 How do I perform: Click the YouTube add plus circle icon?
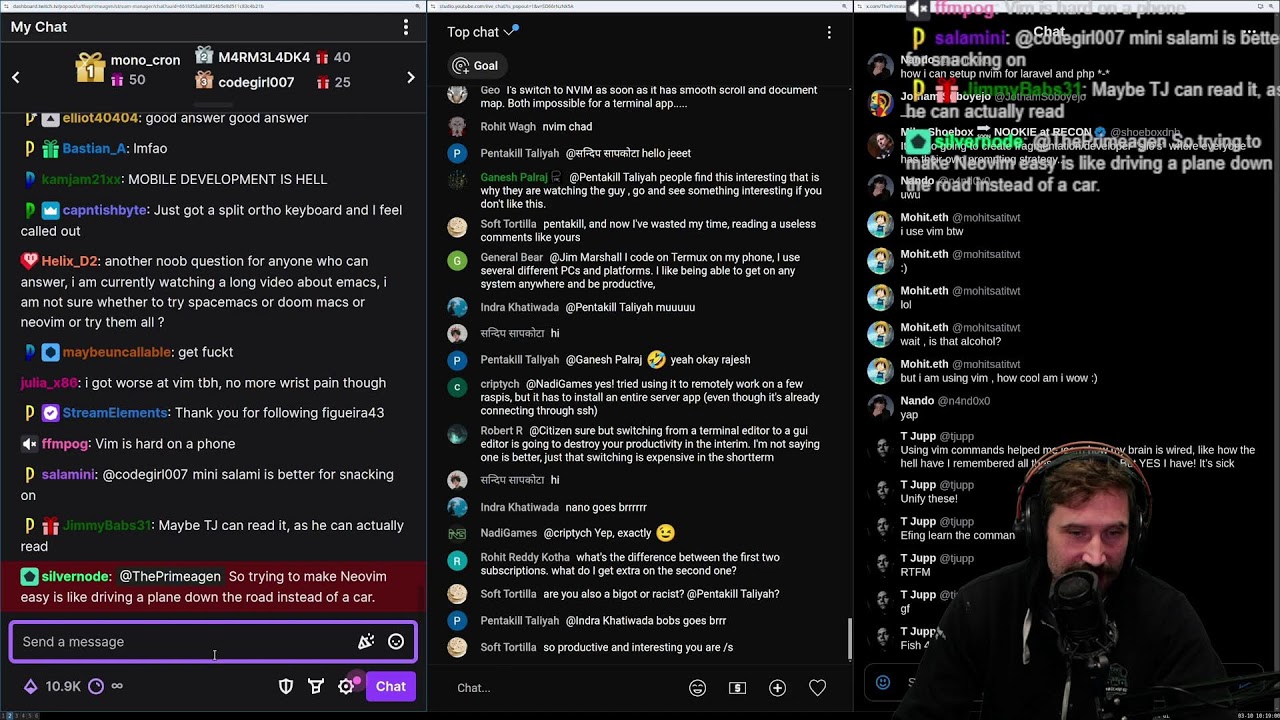click(777, 688)
